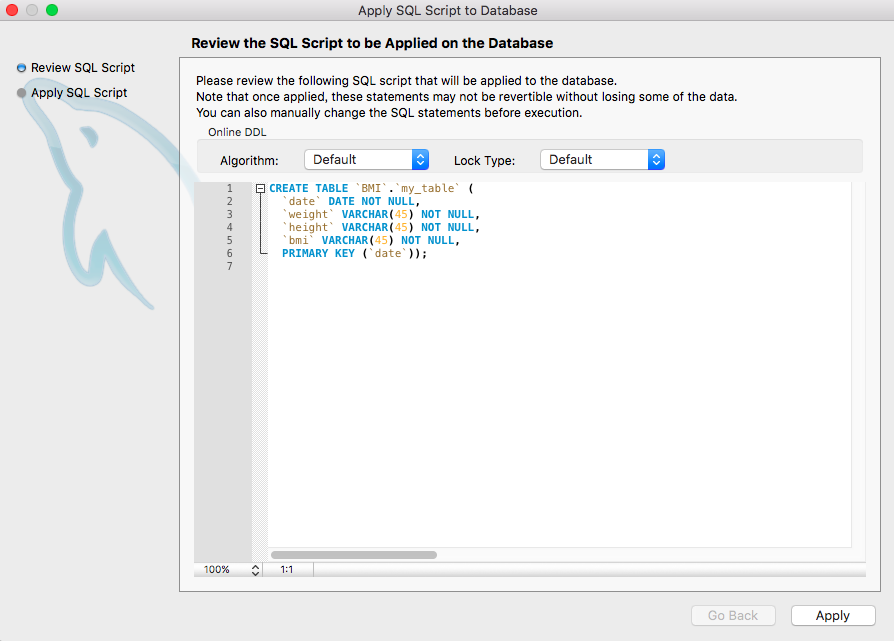This screenshot has width=894, height=641.
Task: Click the 1:1 cursor position indicator
Action: point(287,570)
